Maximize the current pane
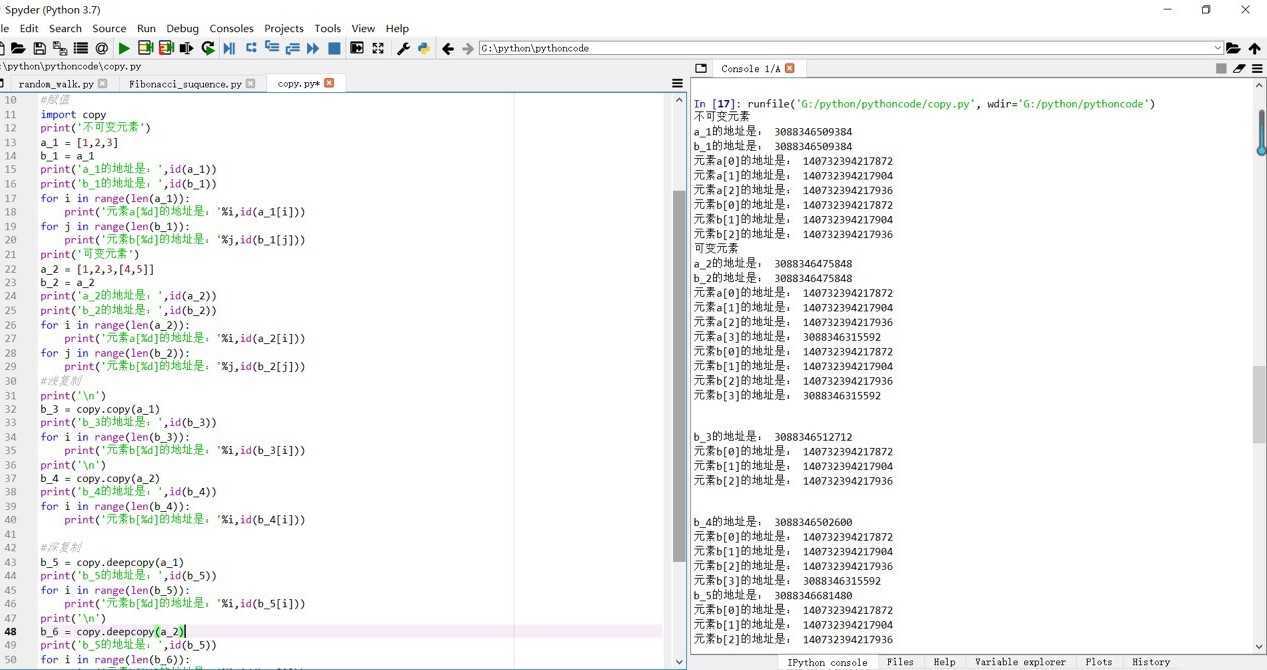The height and width of the screenshot is (670, 1267). (x=356, y=48)
